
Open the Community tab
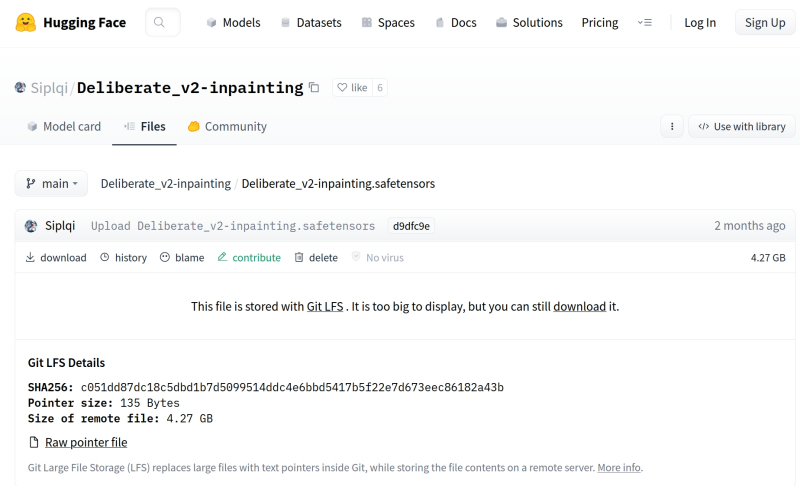coord(227,127)
